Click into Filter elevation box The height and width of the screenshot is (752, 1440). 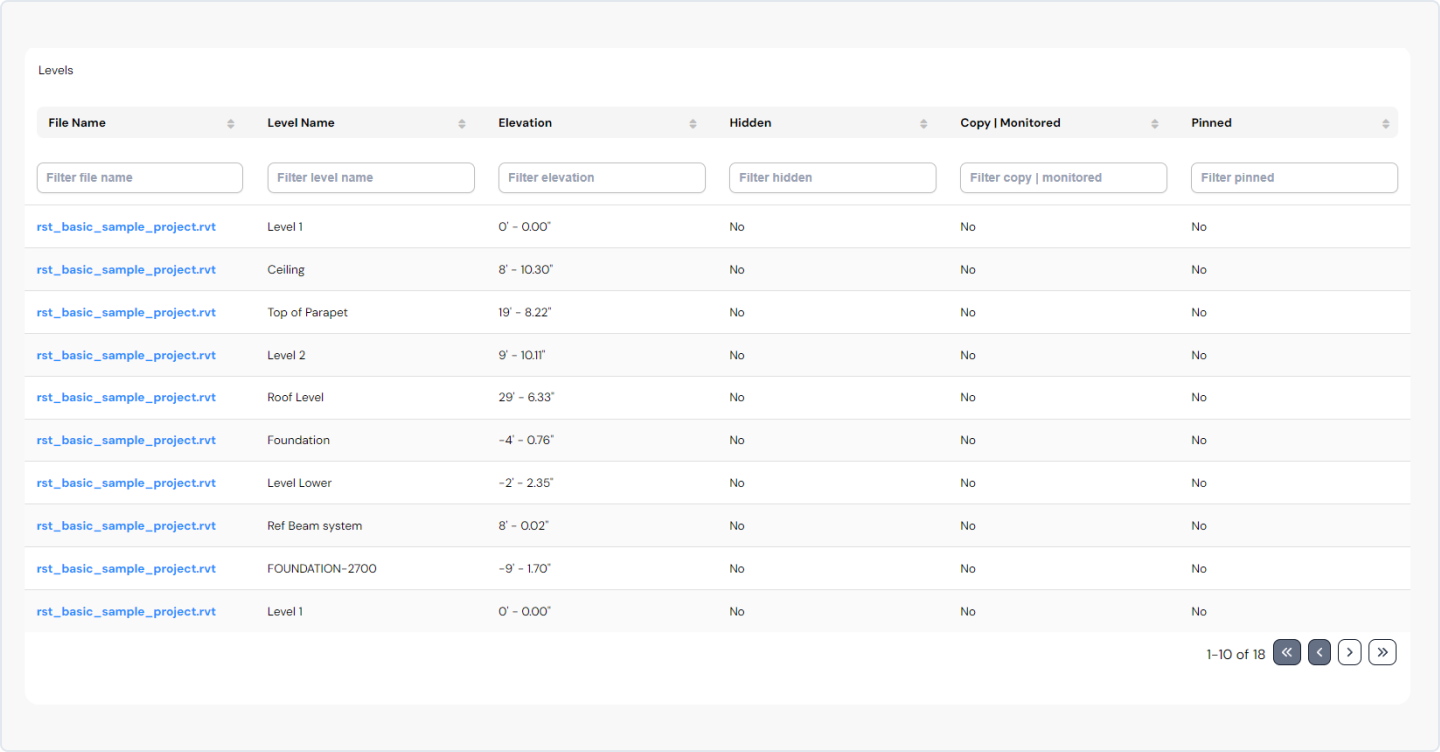[602, 178]
